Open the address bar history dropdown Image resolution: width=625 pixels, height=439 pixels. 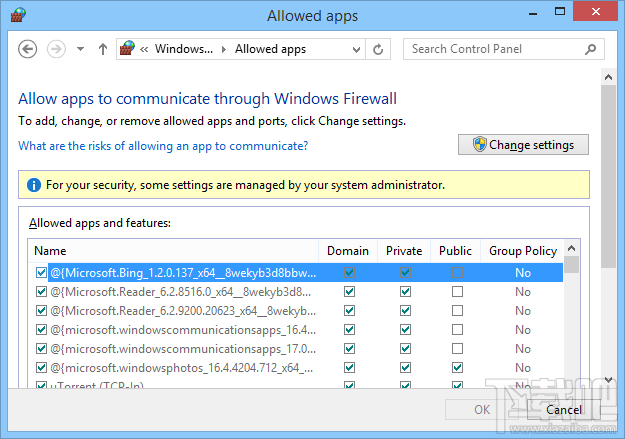tap(356, 49)
